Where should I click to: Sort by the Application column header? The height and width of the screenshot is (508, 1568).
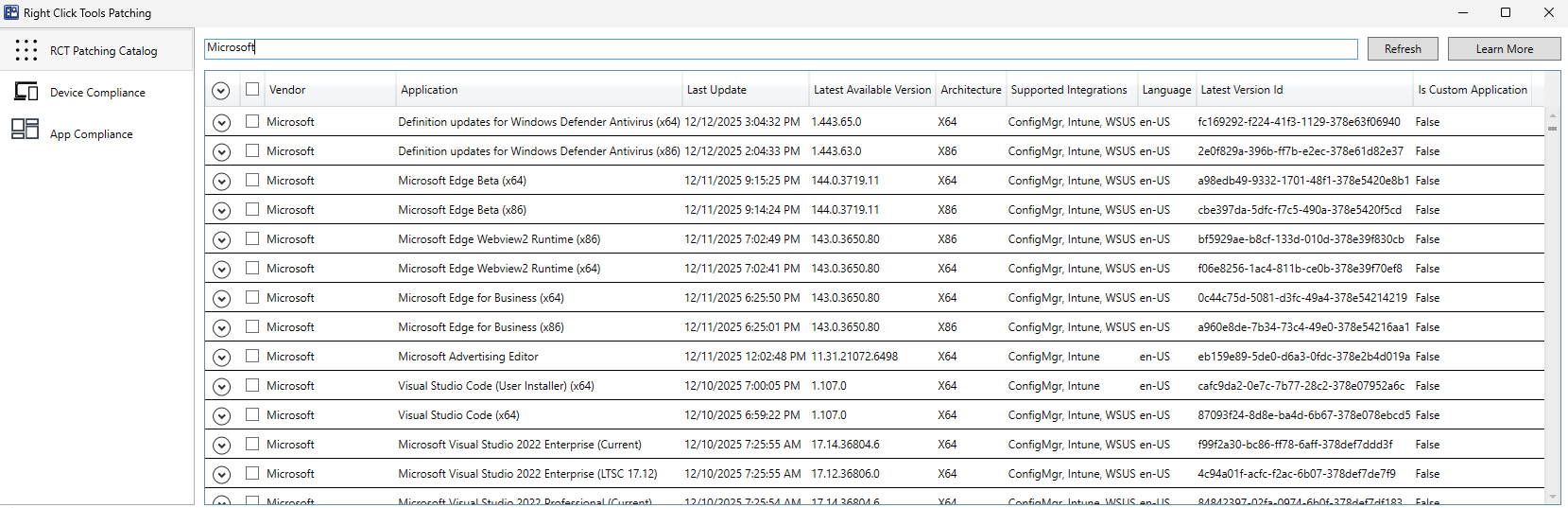[x=539, y=90]
